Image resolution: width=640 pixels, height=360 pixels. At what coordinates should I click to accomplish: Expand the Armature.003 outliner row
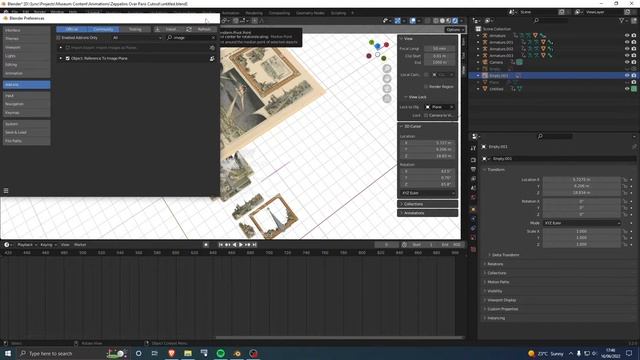point(478,56)
